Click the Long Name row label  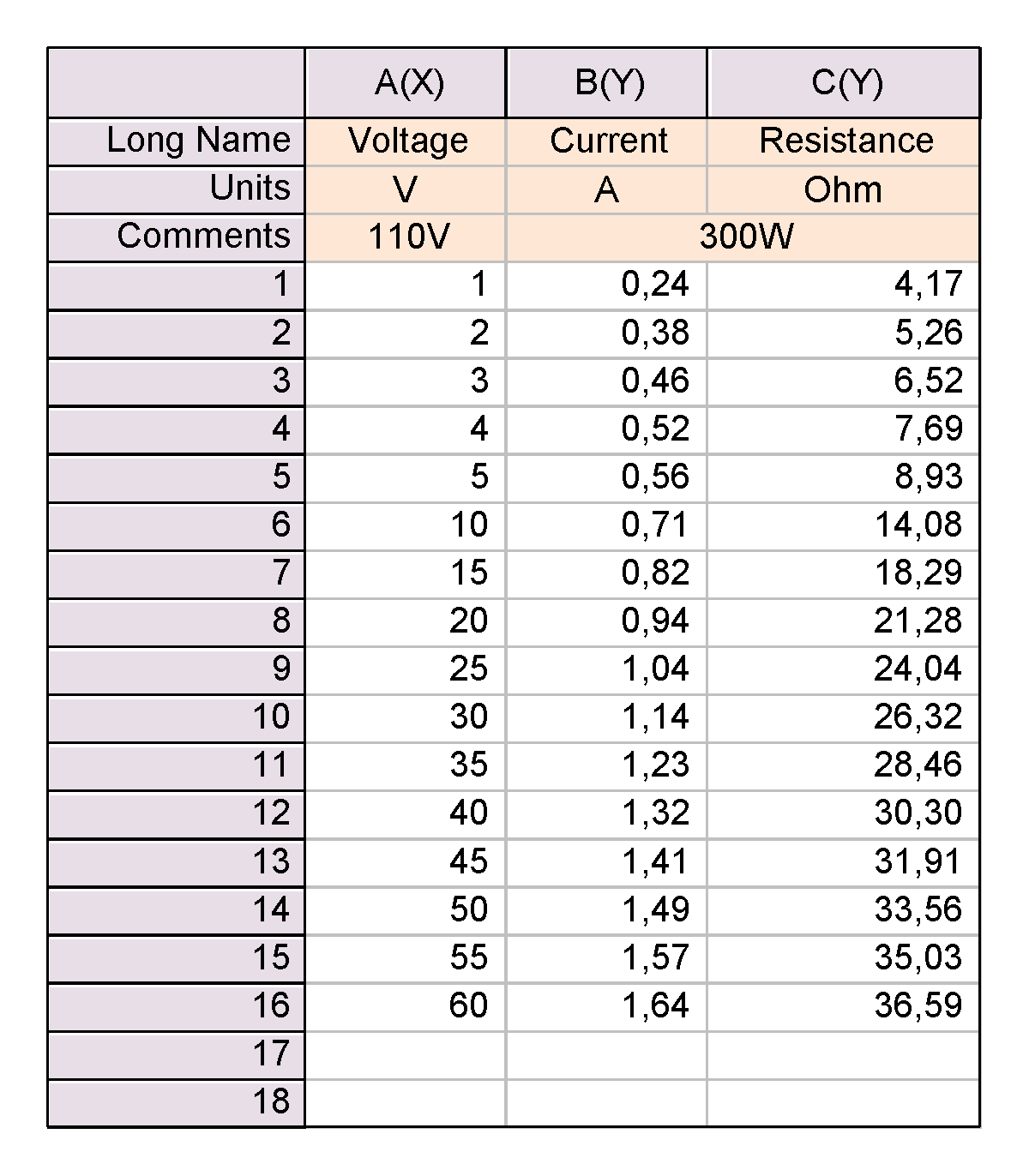[176, 142]
